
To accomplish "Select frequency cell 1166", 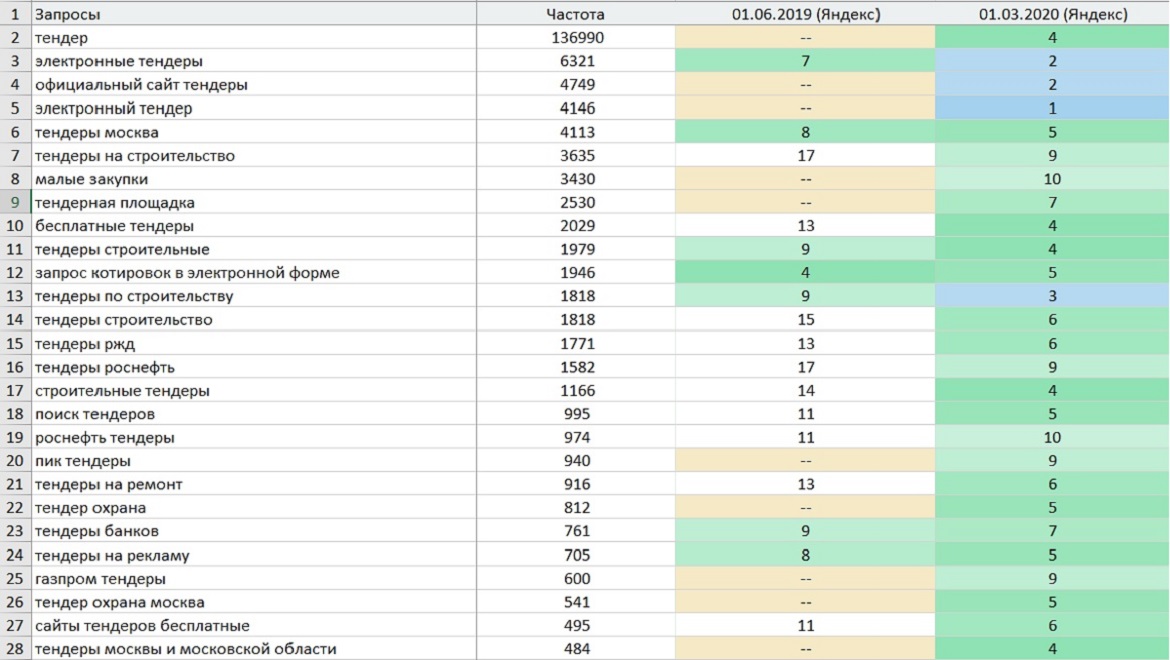I will pyautogui.click(x=575, y=390).
